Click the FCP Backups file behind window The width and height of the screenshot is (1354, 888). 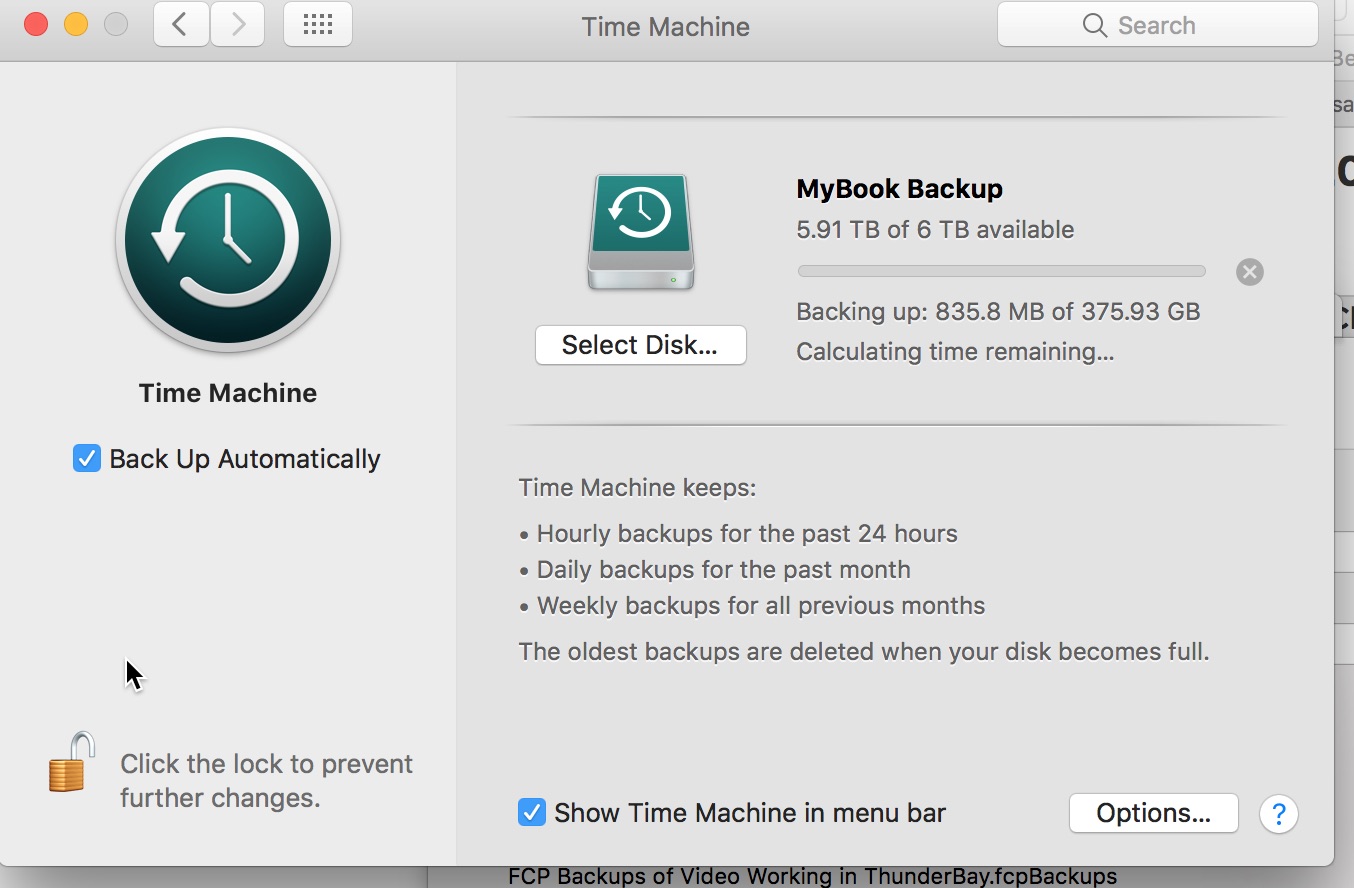pyautogui.click(x=812, y=877)
